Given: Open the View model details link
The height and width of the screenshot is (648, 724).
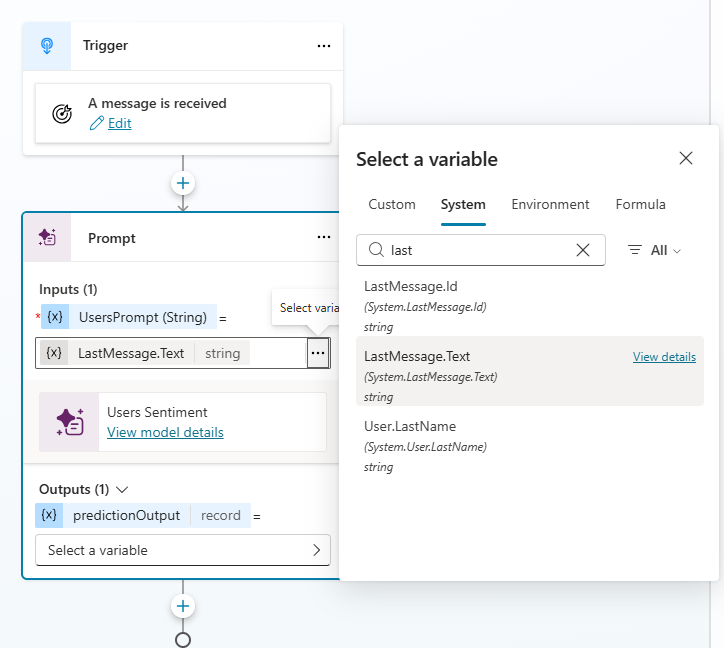Looking at the screenshot, I should (165, 432).
